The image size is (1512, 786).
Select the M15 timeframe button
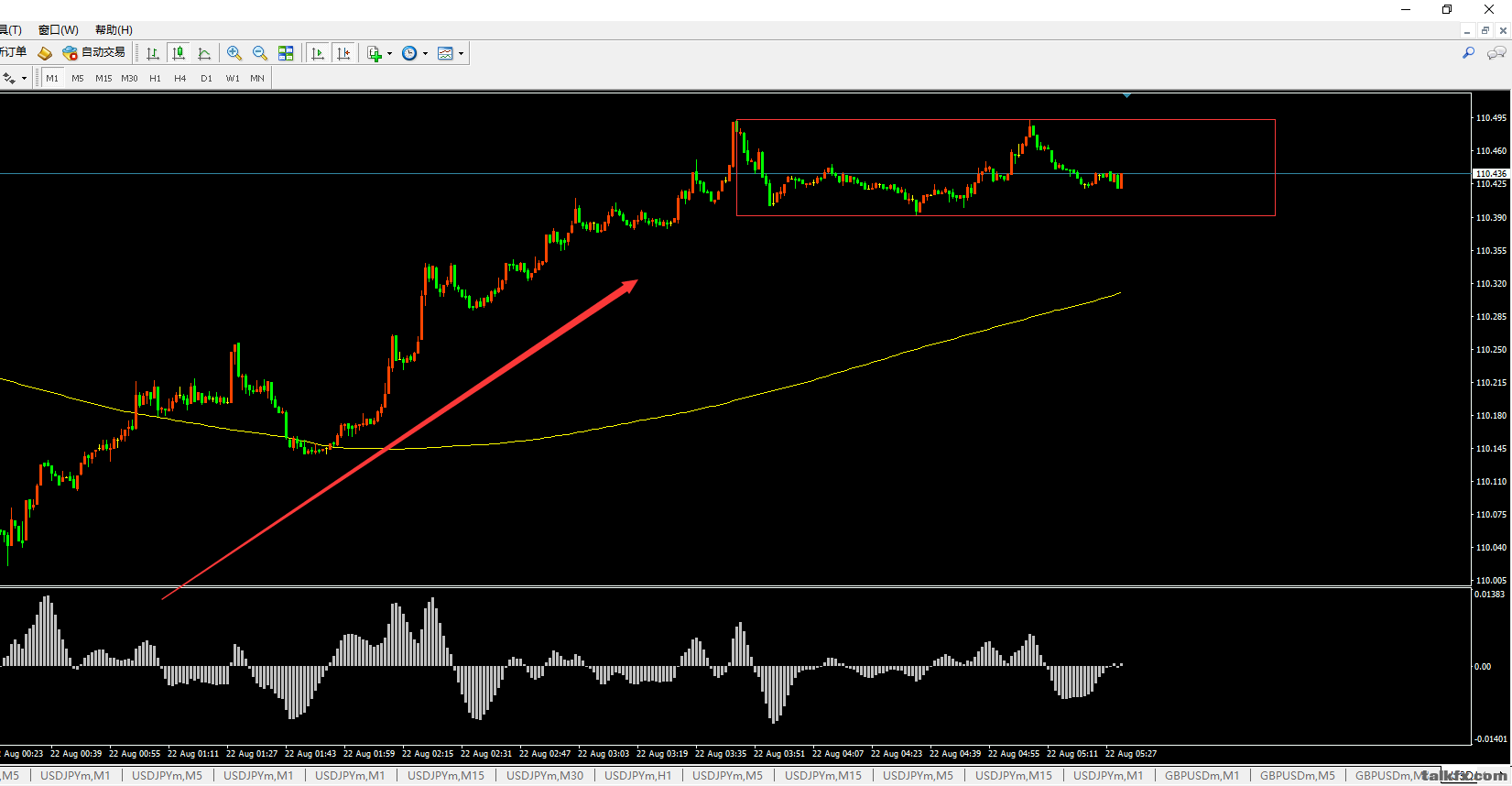[103, 78]
